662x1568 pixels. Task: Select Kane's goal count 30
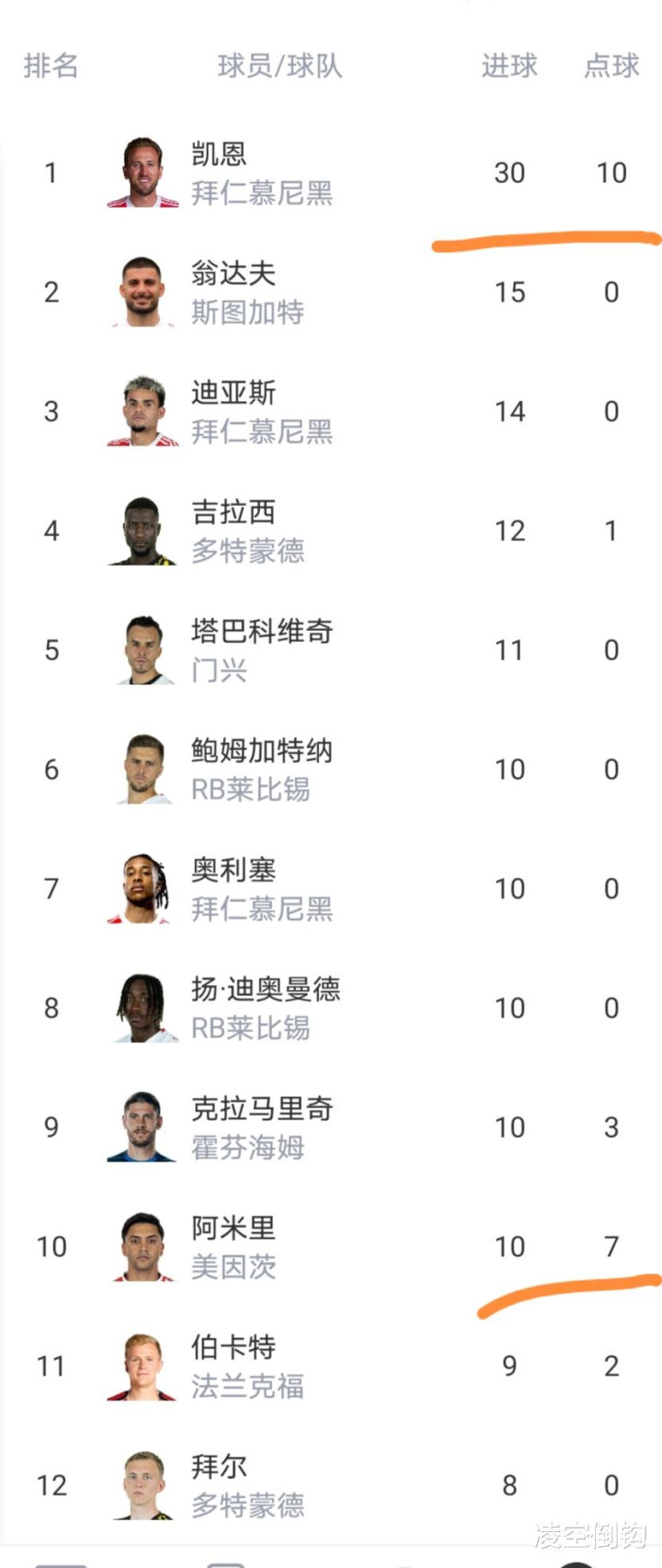point(509,173)
